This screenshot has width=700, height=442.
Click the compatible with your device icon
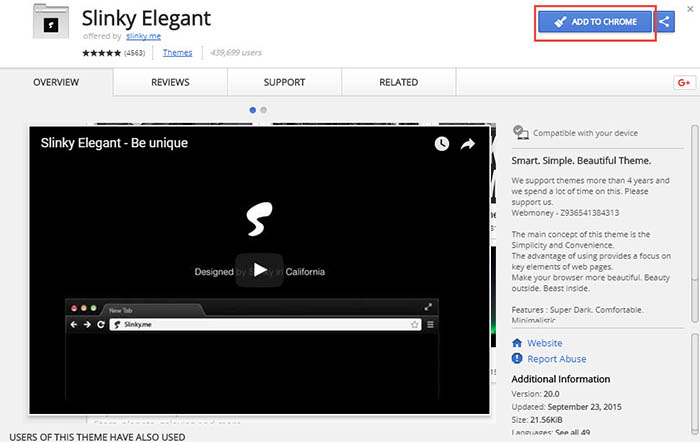pyautogui.click(x=521, y=133)
